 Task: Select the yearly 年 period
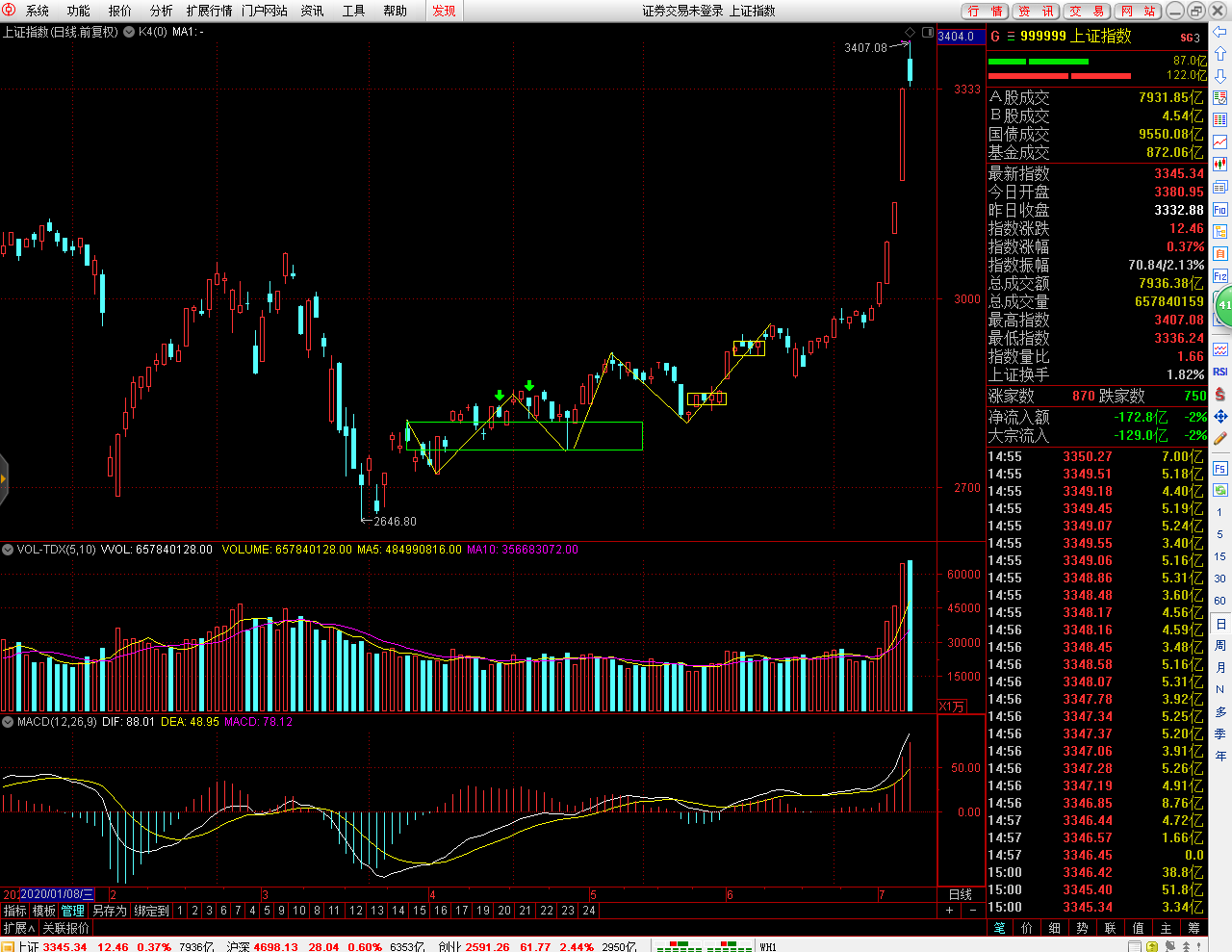tap(1219, 757)
